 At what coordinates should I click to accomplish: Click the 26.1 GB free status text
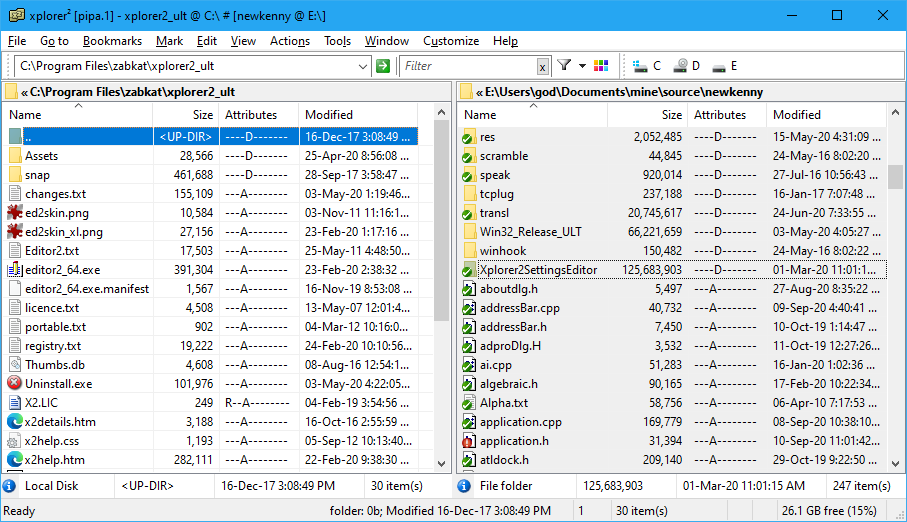829,511
